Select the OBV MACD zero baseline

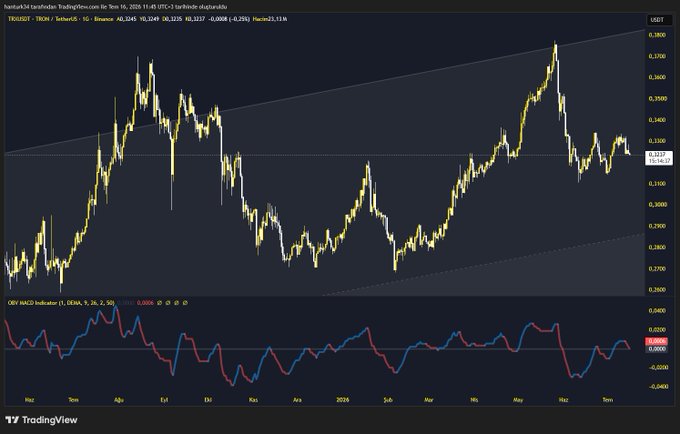point(325,349)
